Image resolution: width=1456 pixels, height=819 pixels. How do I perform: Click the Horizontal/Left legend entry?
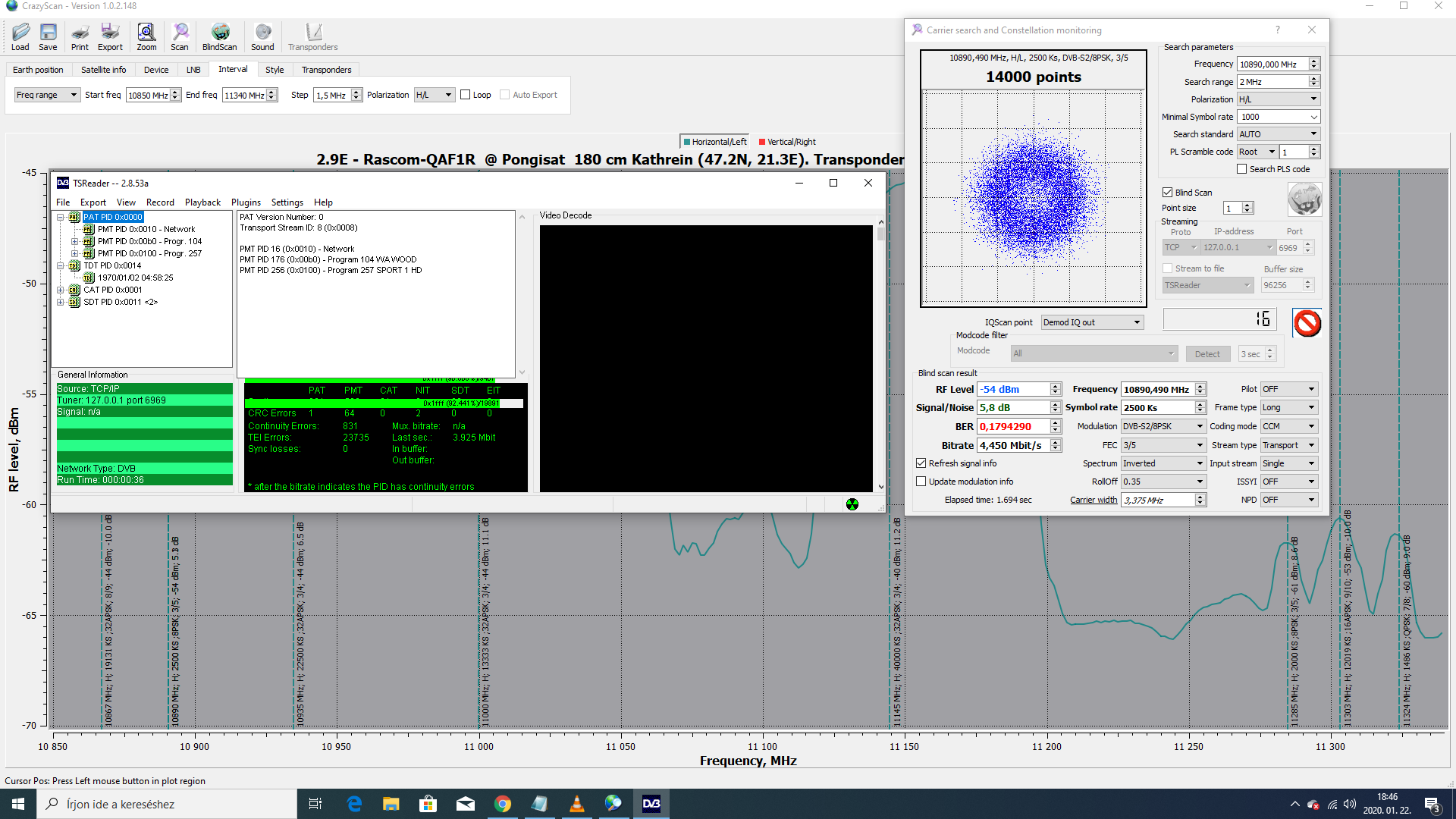[714, 142]
